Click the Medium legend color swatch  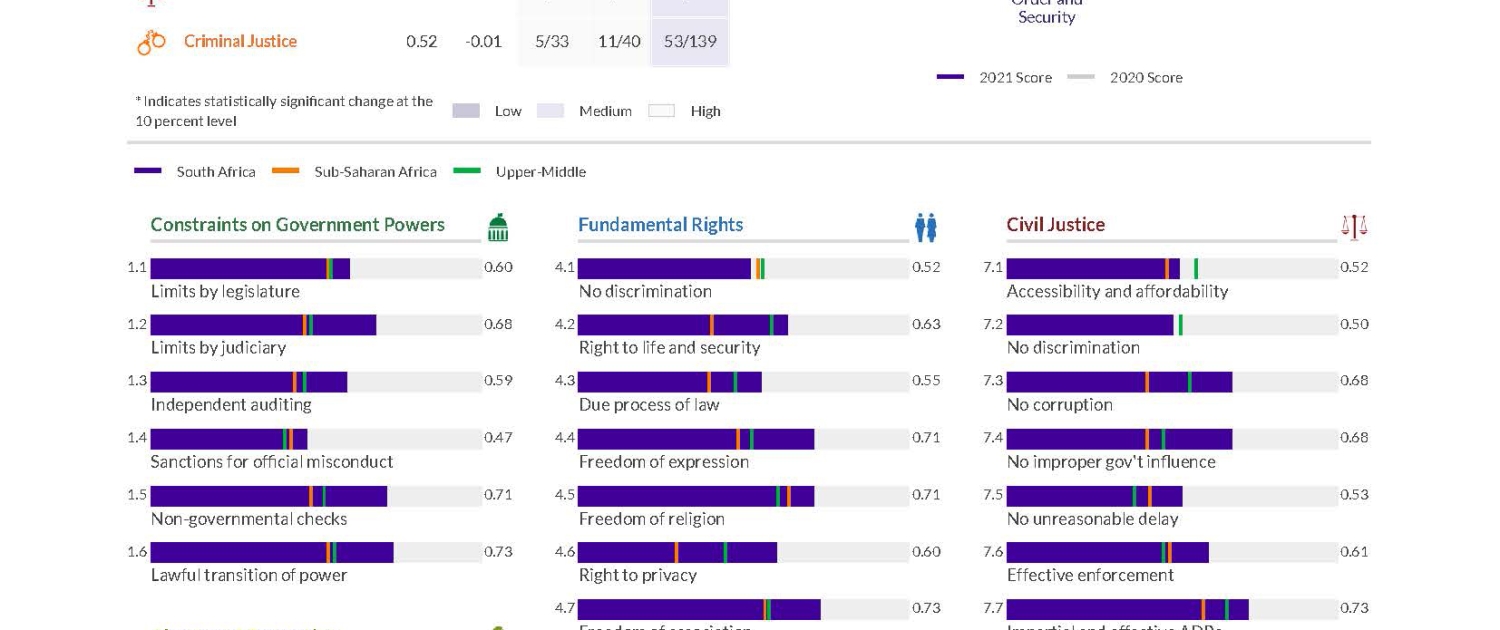(551, 111)
